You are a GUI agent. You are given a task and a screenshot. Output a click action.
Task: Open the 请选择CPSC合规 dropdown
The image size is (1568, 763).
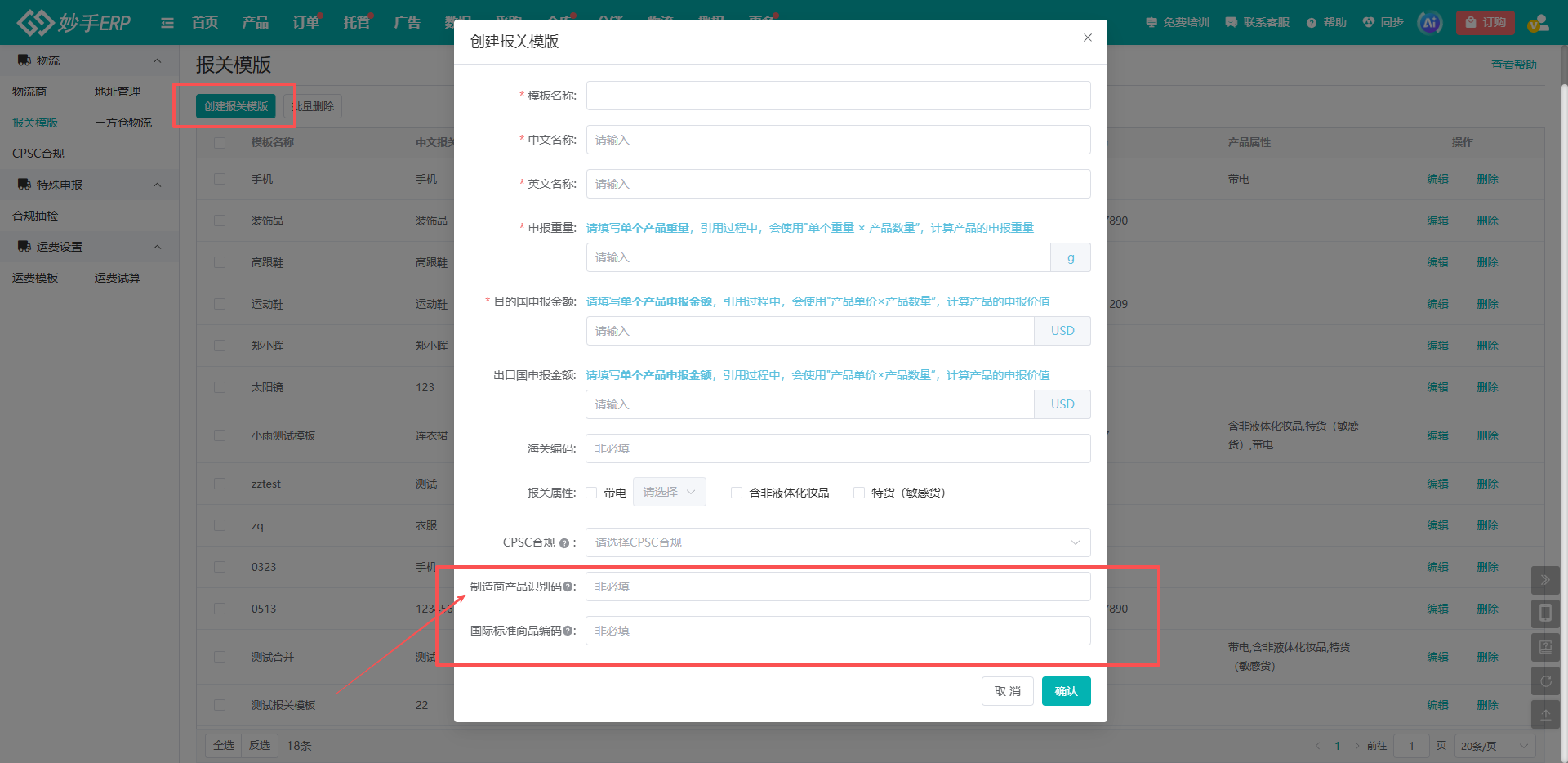tap(838, 542)
